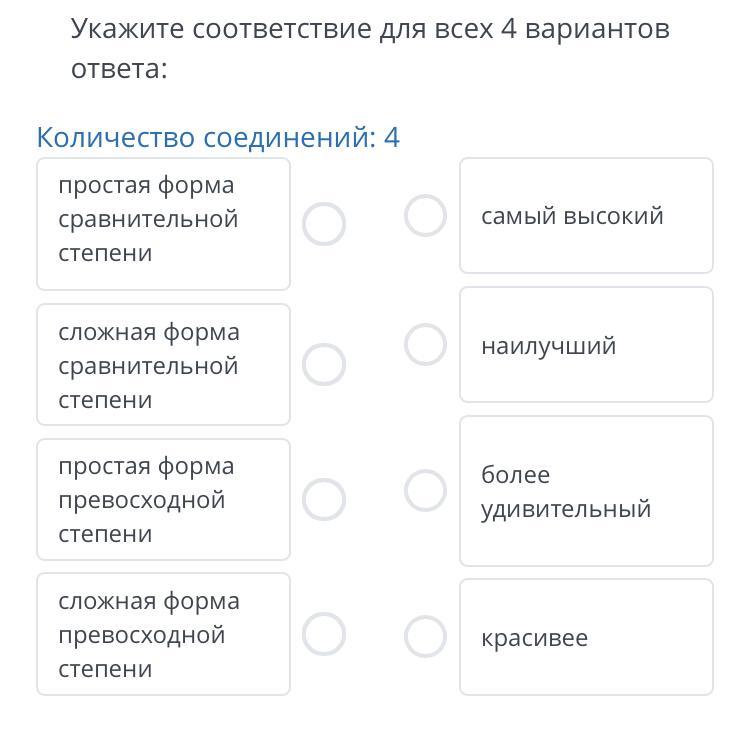Image resolution: width=735 pixels, height=735 pixels.
Task: Select radio circle beside 'сложная форма превосходной степени'
Action: (323, 634)
